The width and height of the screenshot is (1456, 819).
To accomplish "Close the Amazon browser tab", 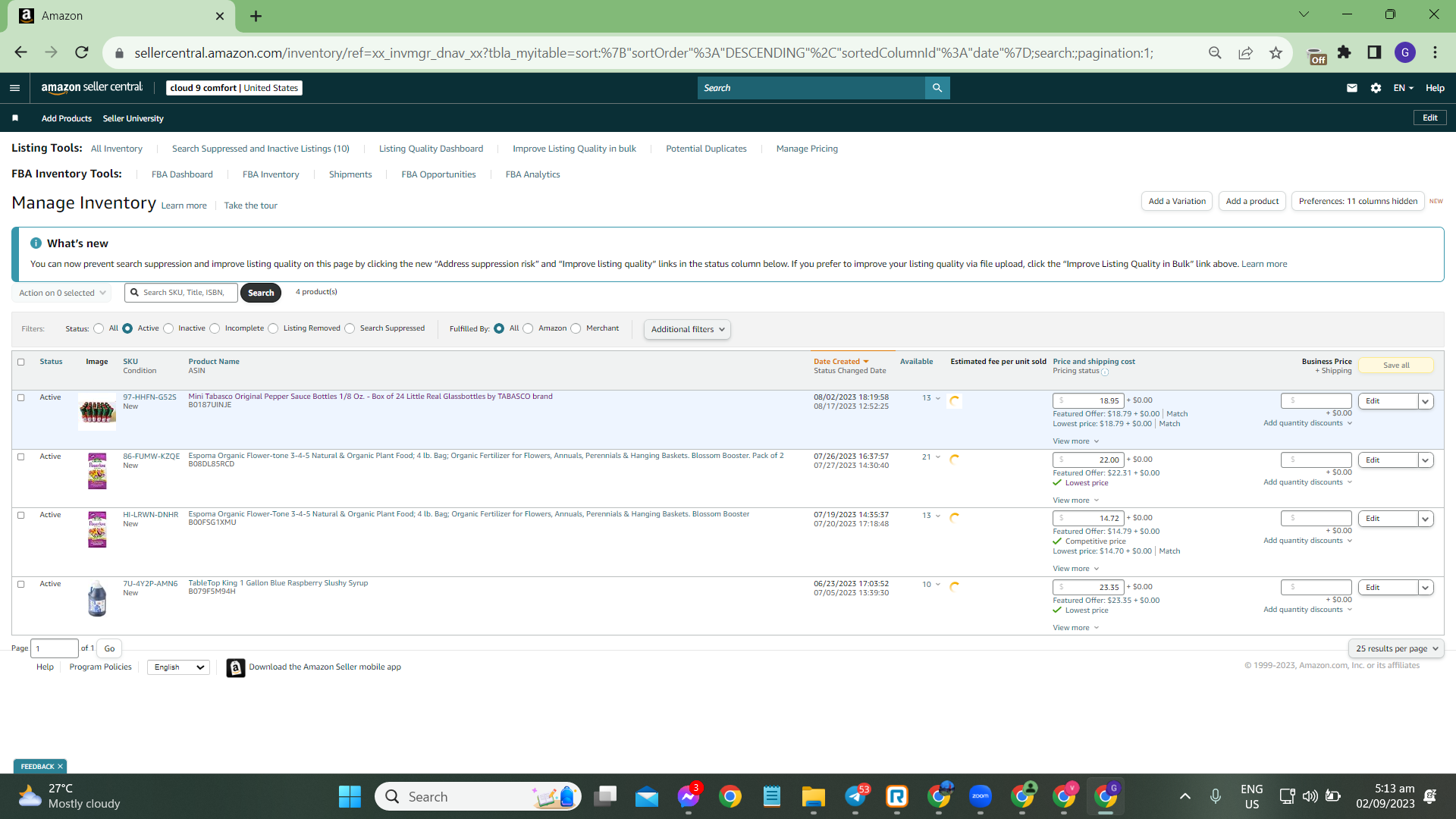I will click(220, 16).
